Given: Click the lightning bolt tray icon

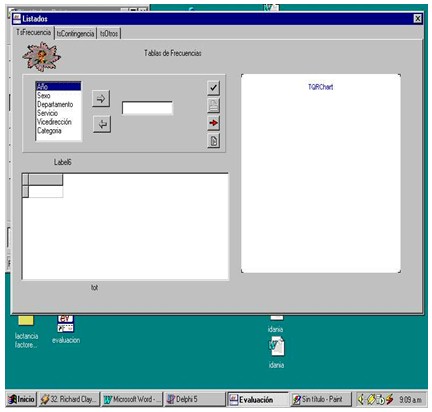Looking at the screenshot, I should point(390,399).
